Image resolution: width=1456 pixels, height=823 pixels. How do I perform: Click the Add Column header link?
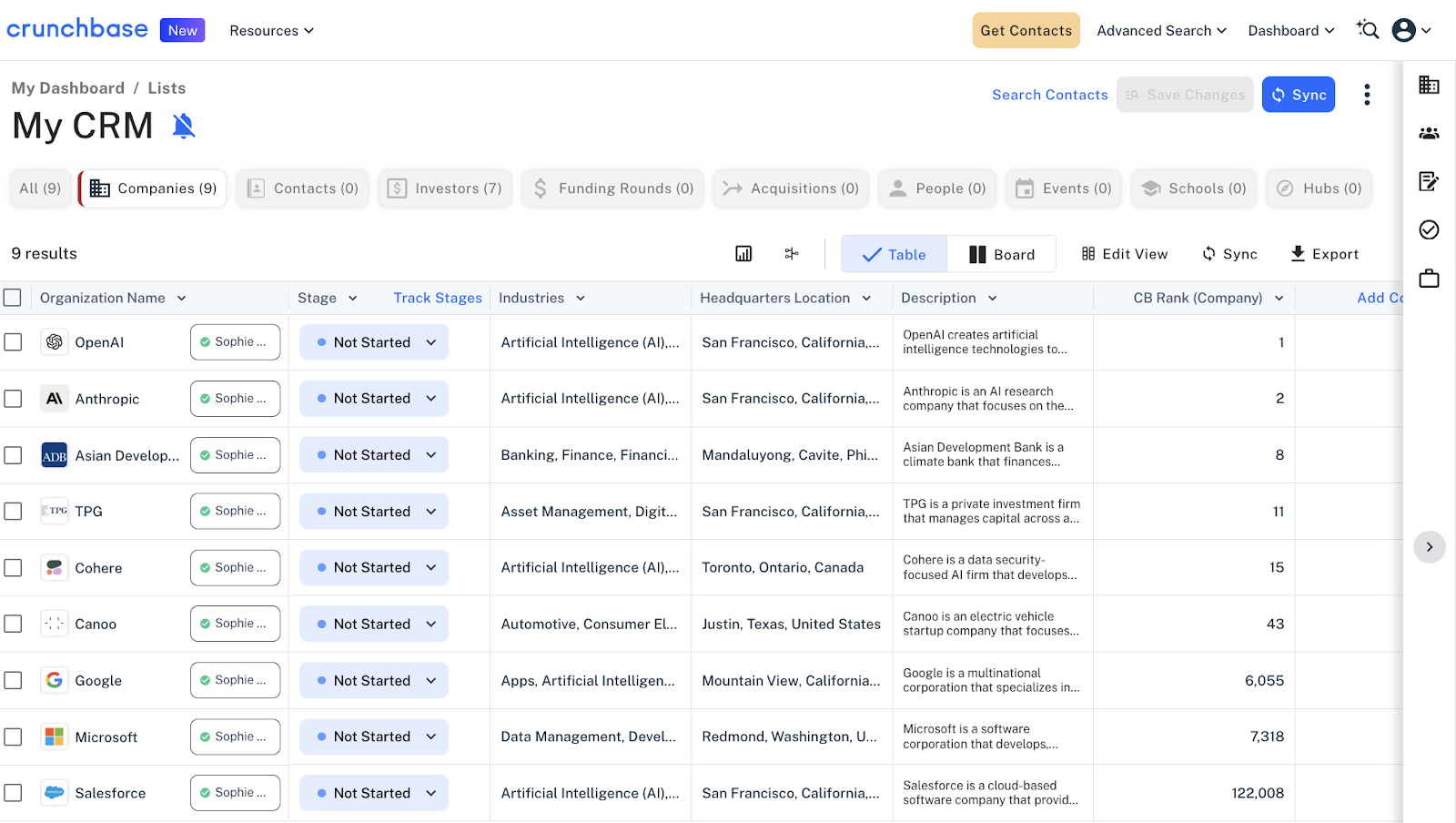tap(1380, 298)
